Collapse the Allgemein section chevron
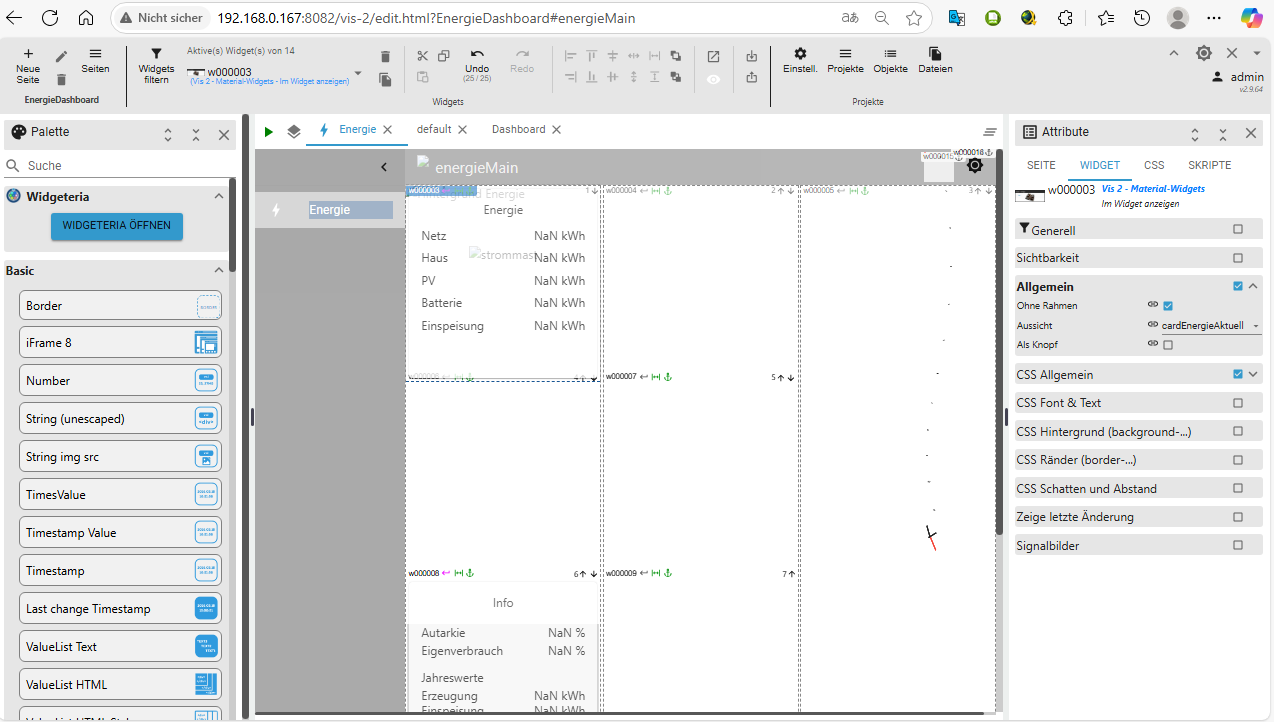 point(1253,286)
